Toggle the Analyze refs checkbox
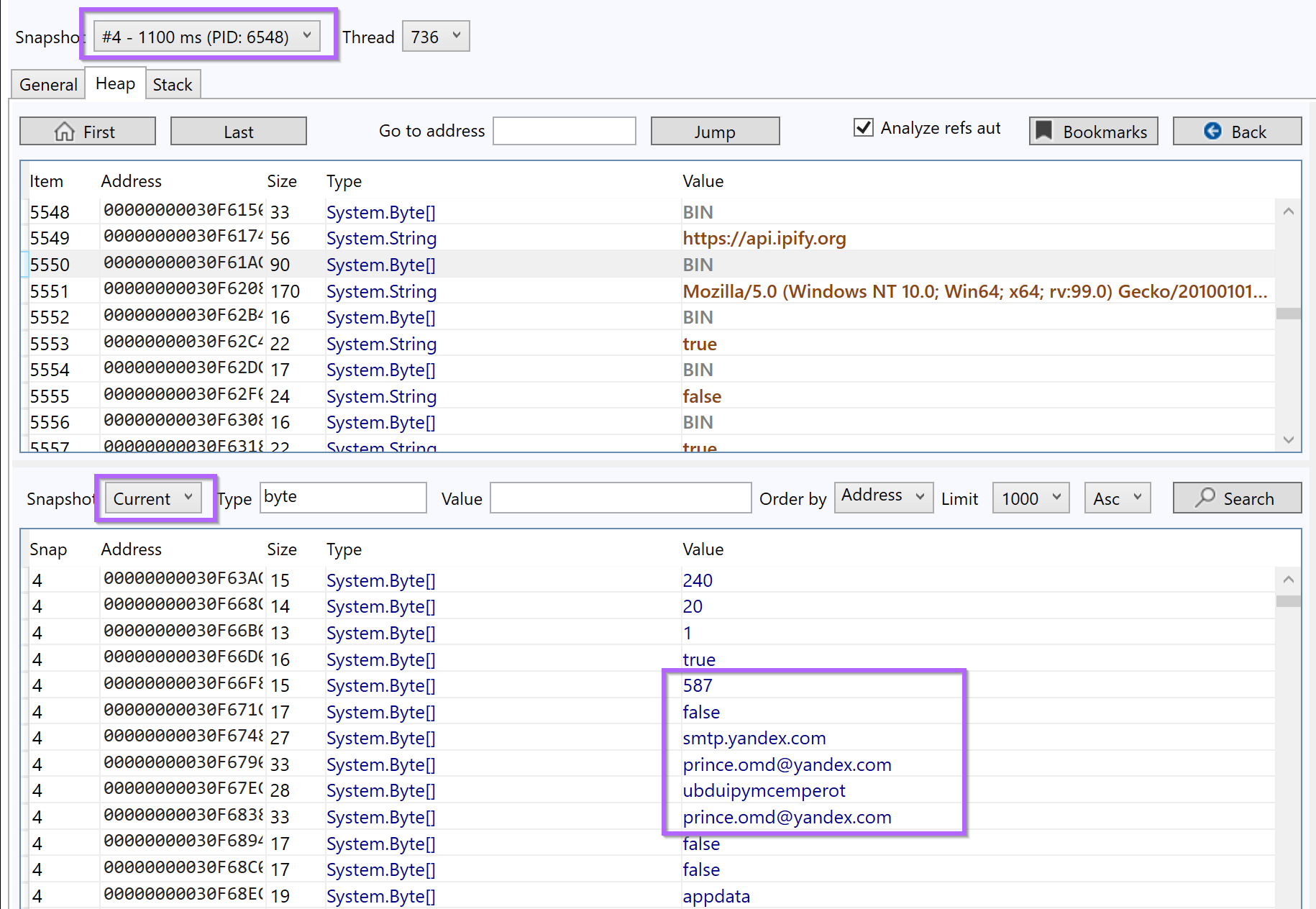Viewport: 1316px width, 909px height. click(864, 128)
